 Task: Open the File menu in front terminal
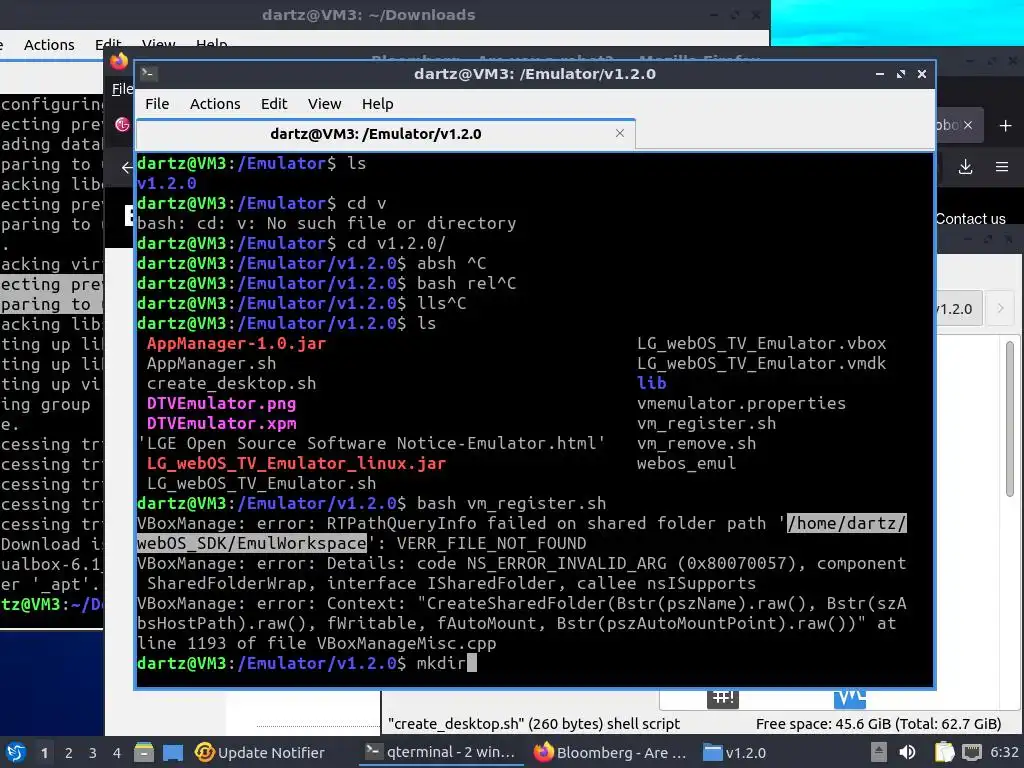(157, 104)
